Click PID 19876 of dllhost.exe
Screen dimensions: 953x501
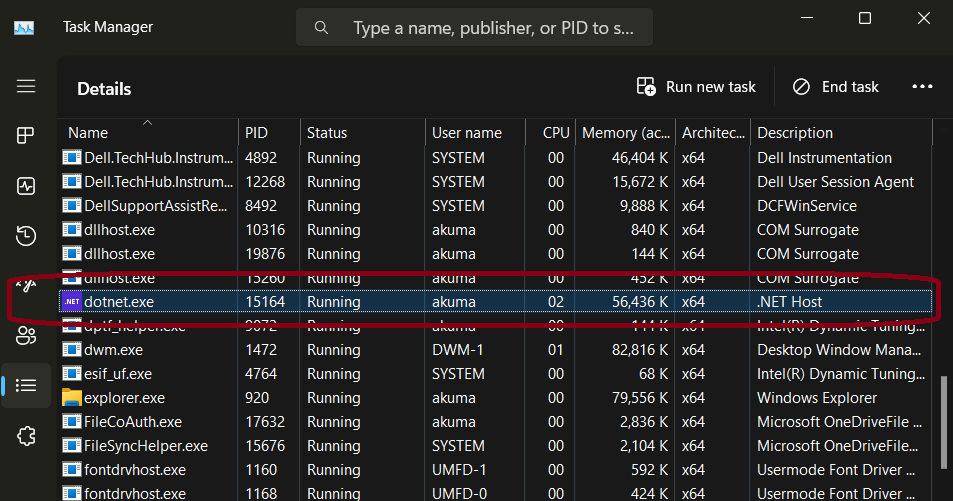click(x=265, y=254)
